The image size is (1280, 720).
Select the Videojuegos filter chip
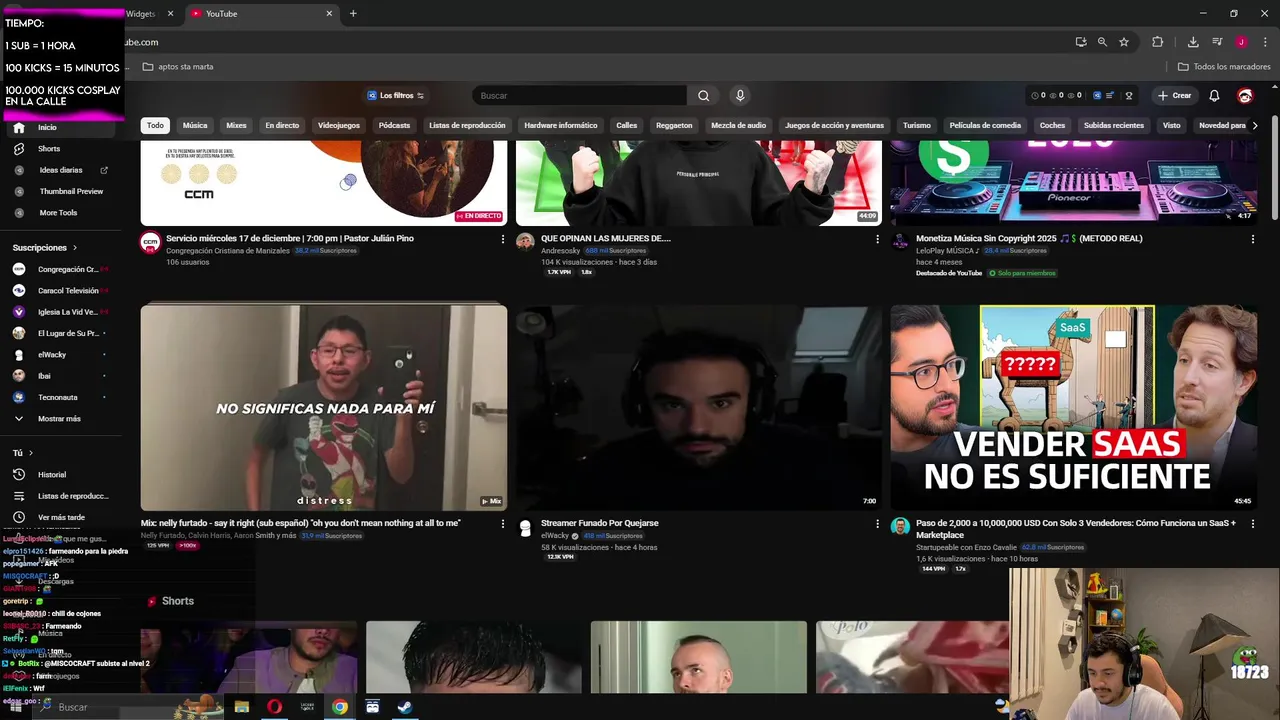pyautogui.click(x=339, y=126)
